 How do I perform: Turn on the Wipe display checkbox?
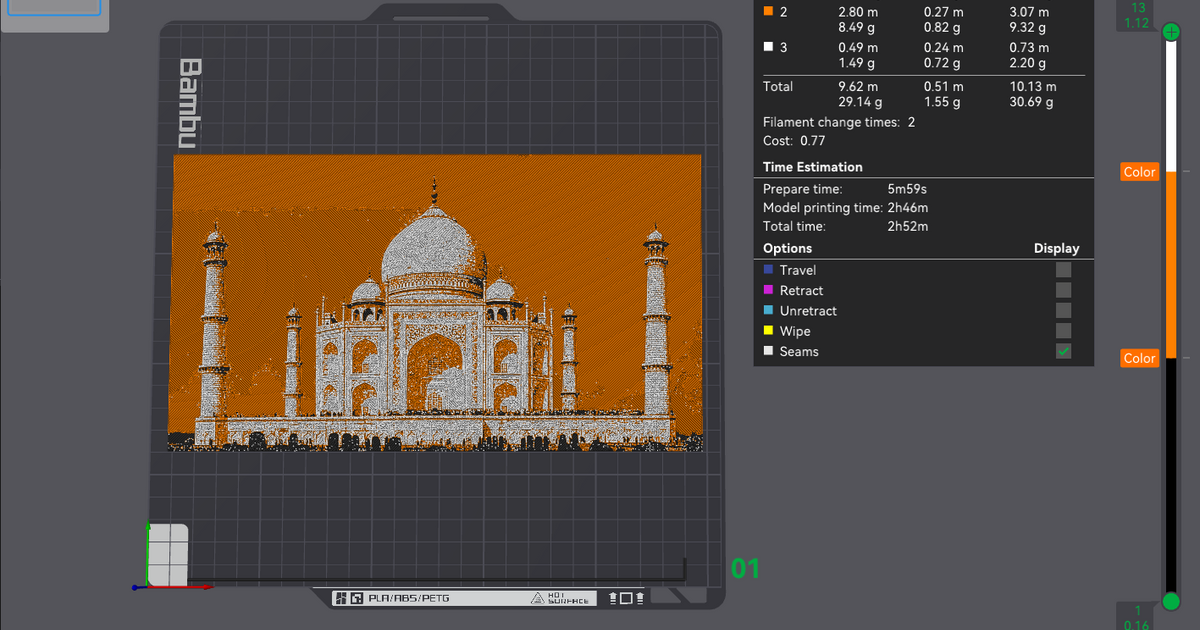(1063, 331)
